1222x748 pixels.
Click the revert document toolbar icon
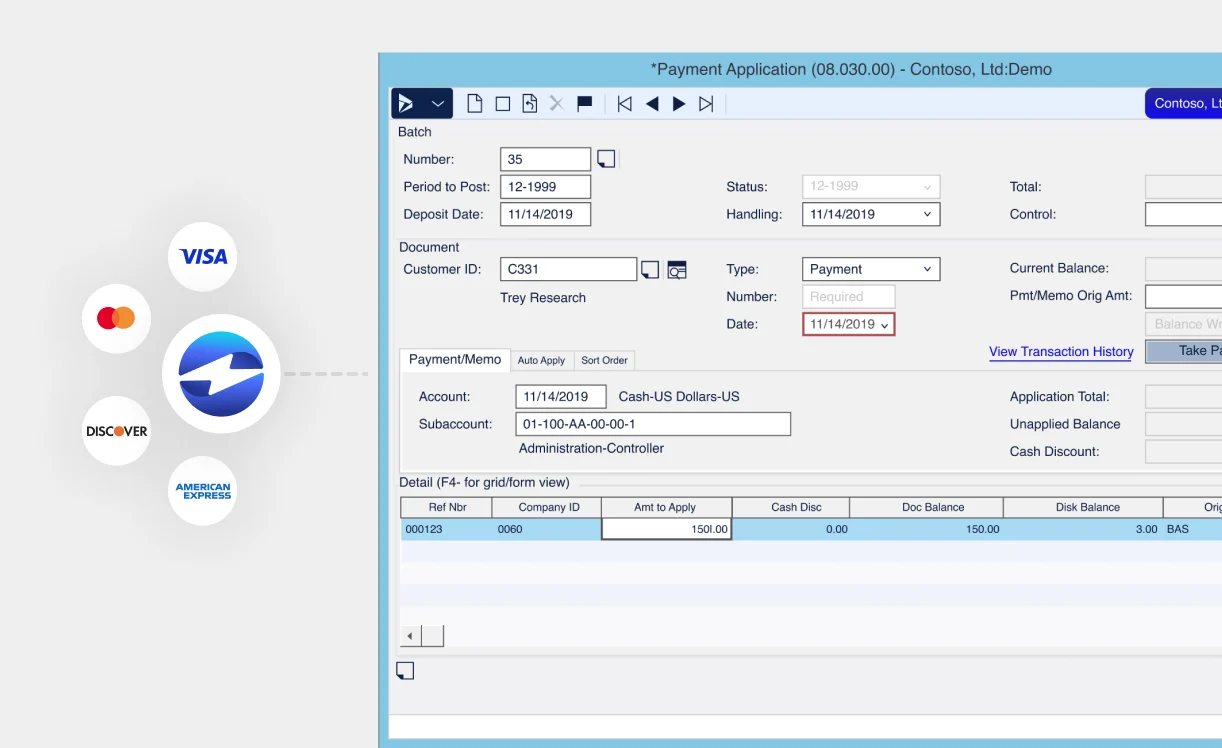coord(530,103)
